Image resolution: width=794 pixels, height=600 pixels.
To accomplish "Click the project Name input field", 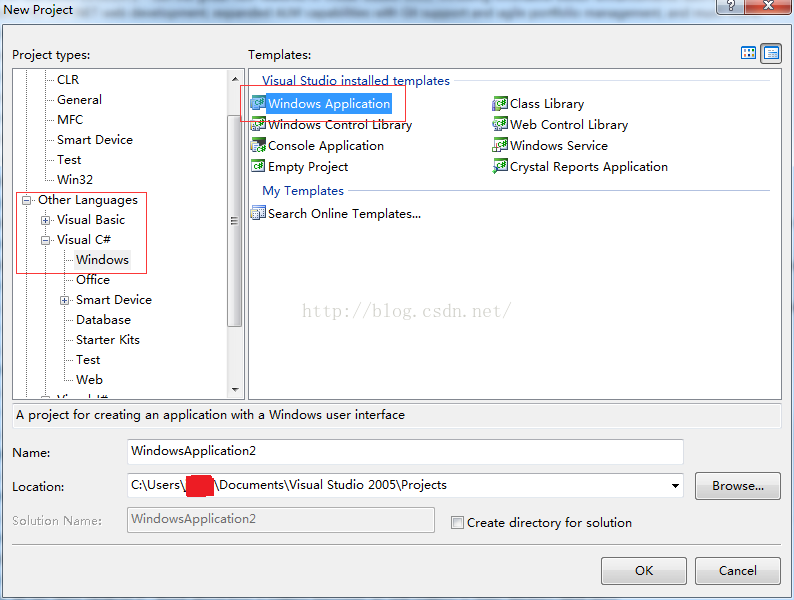I will point(405,452).
